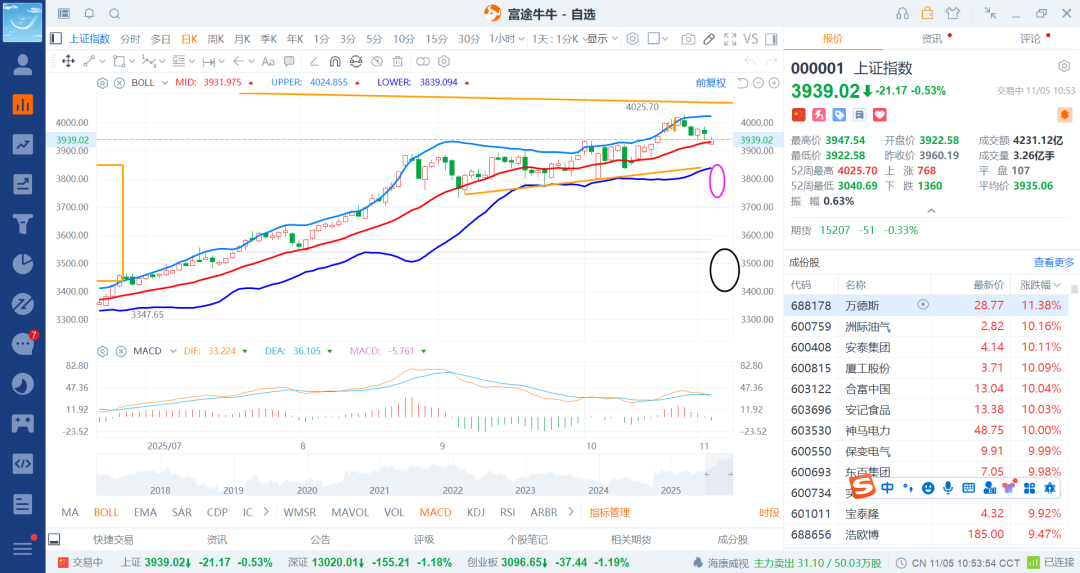Click the 前复权 adjustment button
Viewport: 1080px width, 573px height.
[x=711, y=83]
